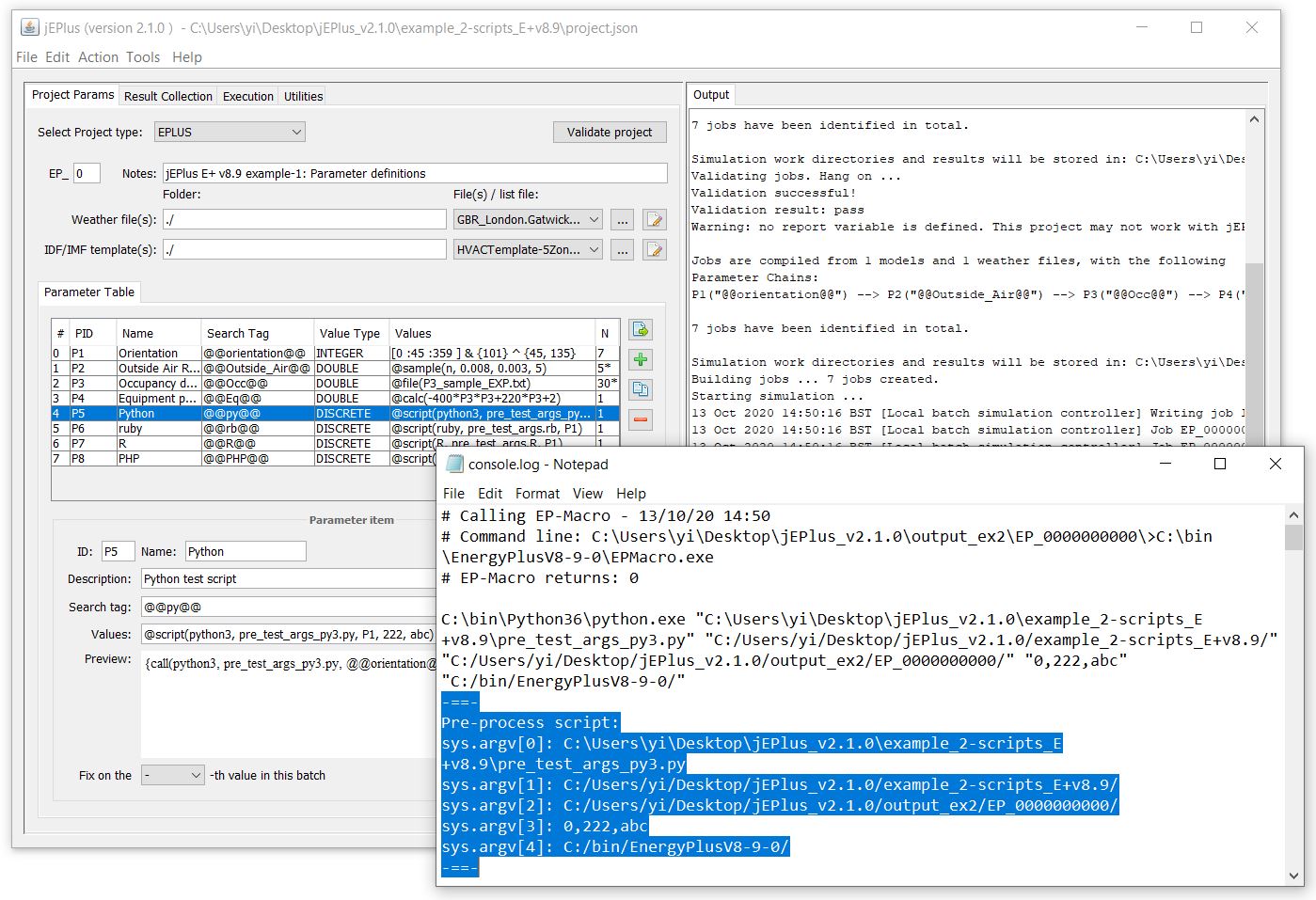Click the add parameter green plus icon

point(641,359)
